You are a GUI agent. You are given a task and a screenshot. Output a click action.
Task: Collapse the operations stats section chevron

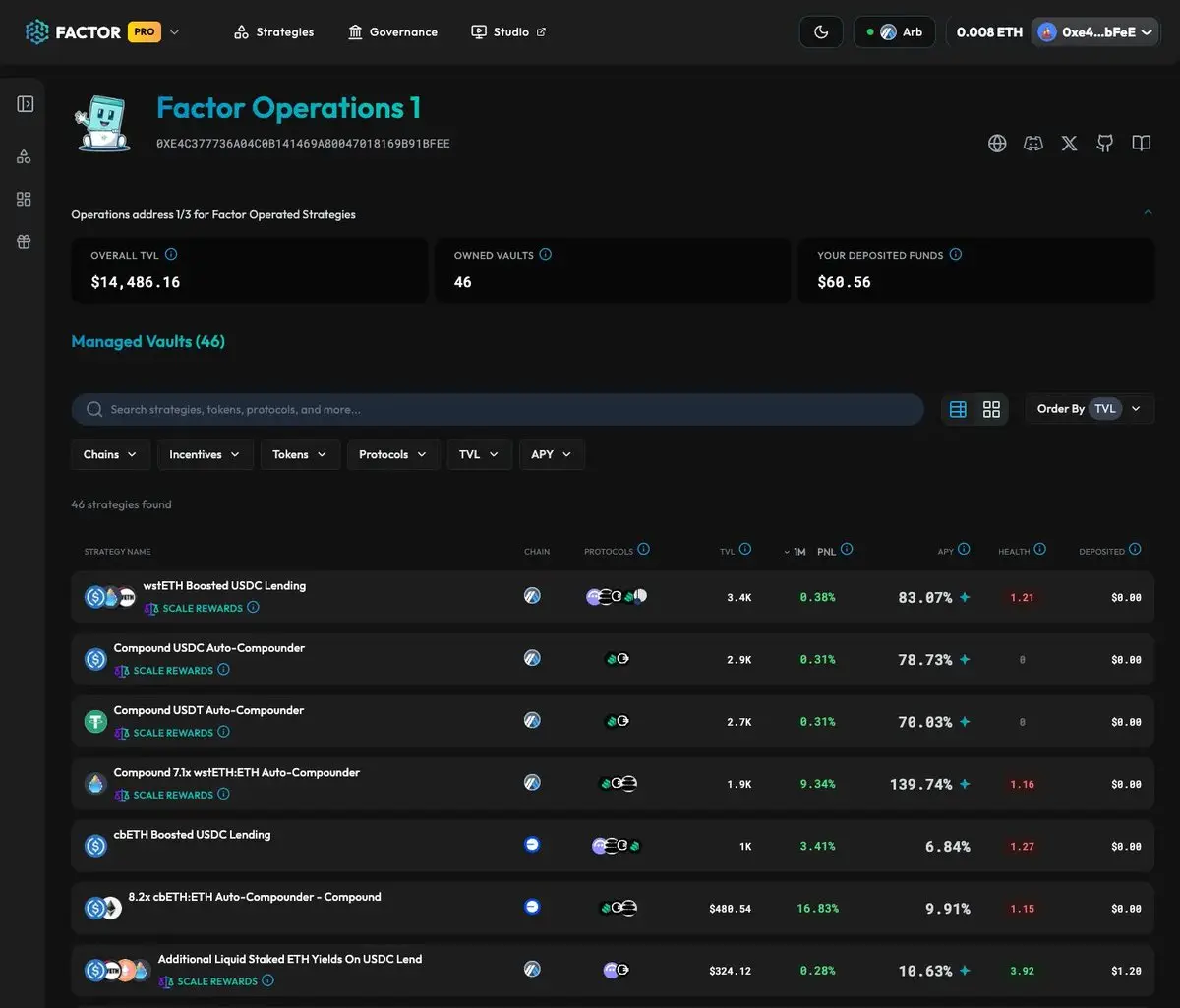(x=1147, y=212)
